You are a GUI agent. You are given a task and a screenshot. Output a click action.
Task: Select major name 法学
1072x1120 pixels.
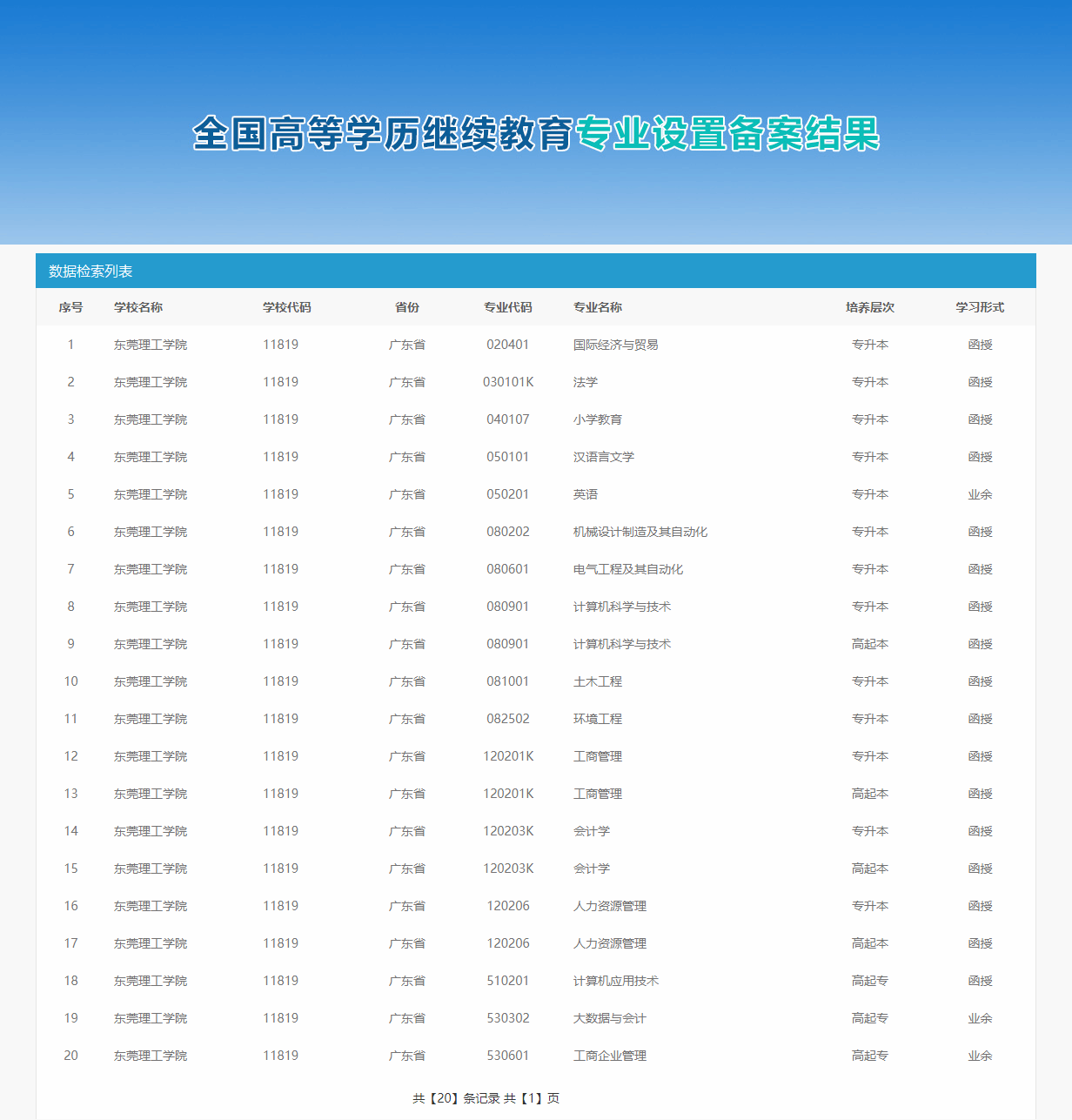tap(586, 382)
